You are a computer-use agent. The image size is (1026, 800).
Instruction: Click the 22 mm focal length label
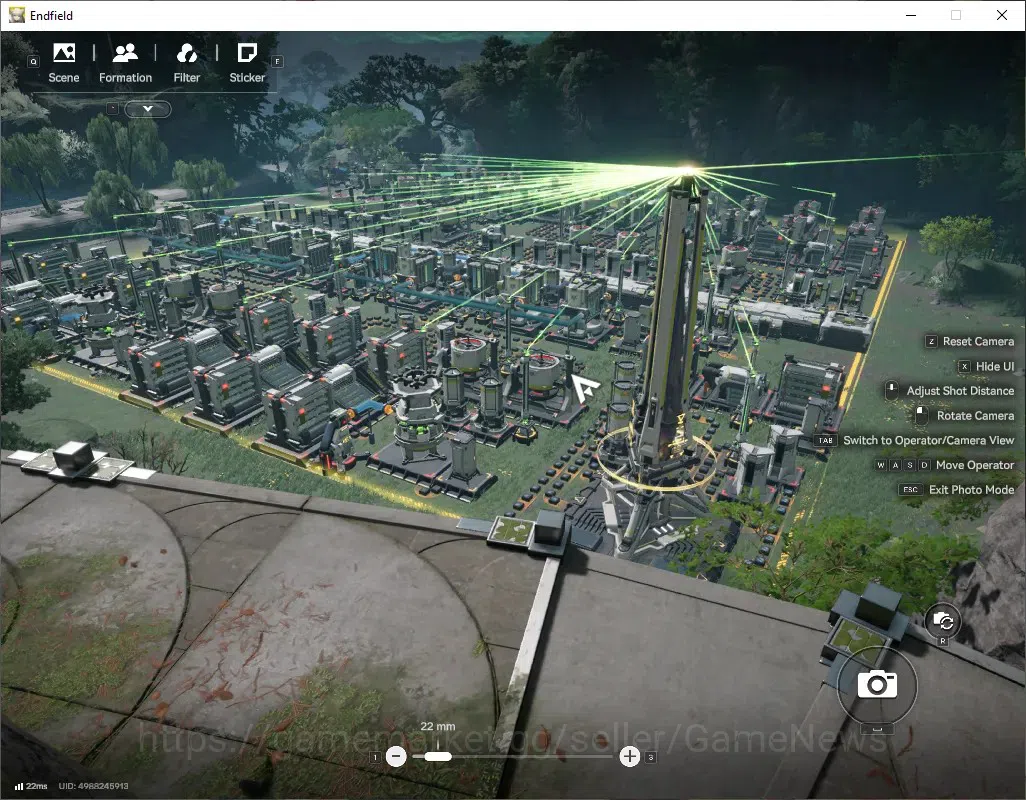click(x=437, y=726)
